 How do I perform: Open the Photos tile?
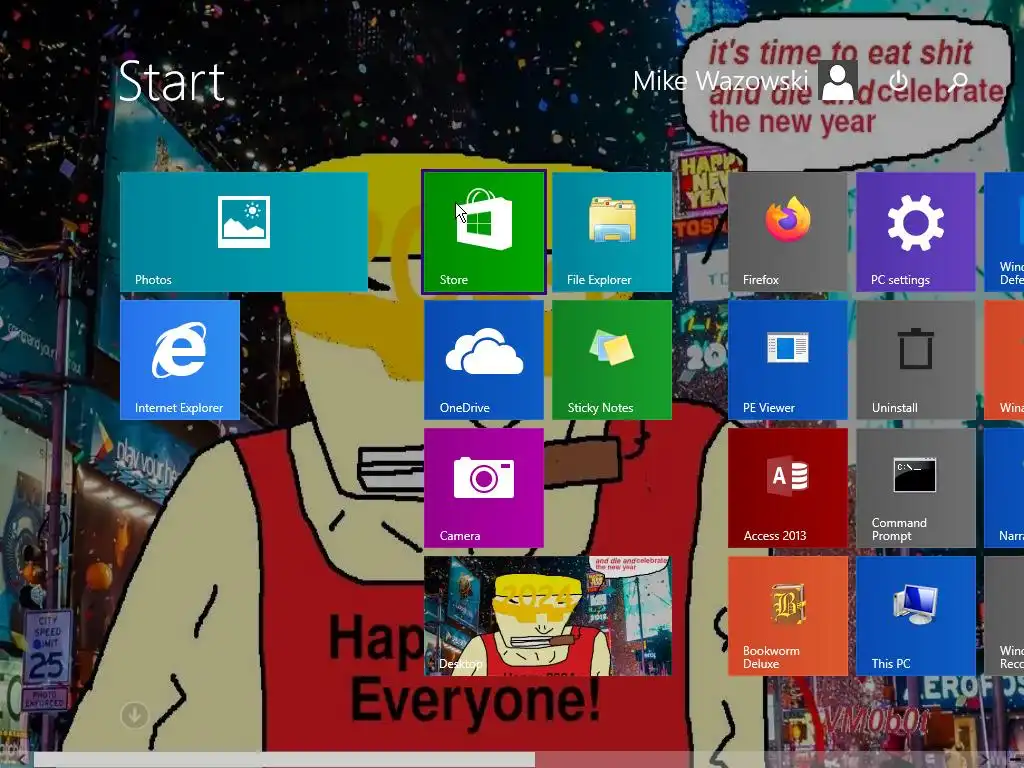click(x=244, y=232)
